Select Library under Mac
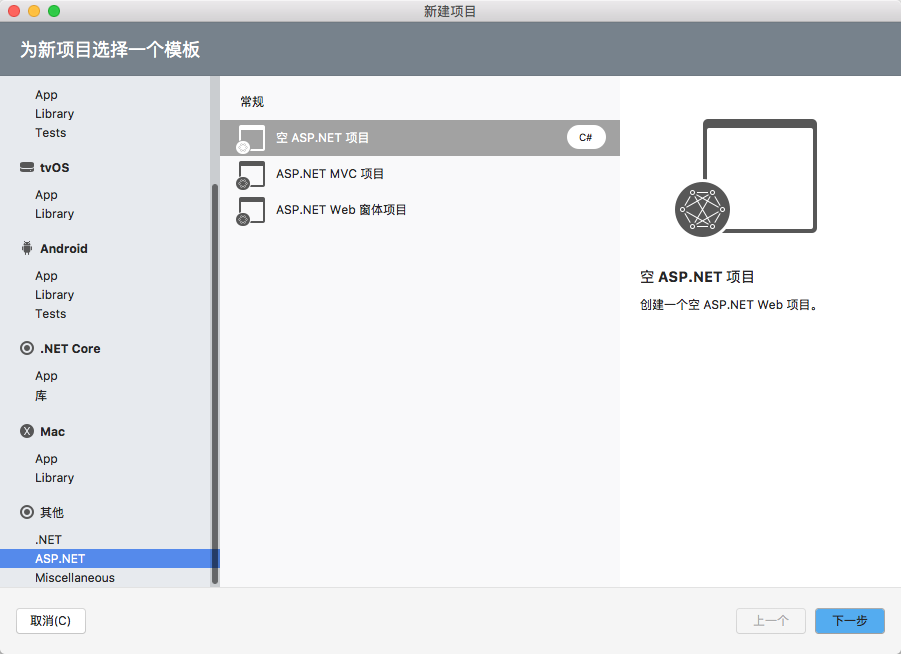This screenshot has height=654, width=901. (55, 478)
